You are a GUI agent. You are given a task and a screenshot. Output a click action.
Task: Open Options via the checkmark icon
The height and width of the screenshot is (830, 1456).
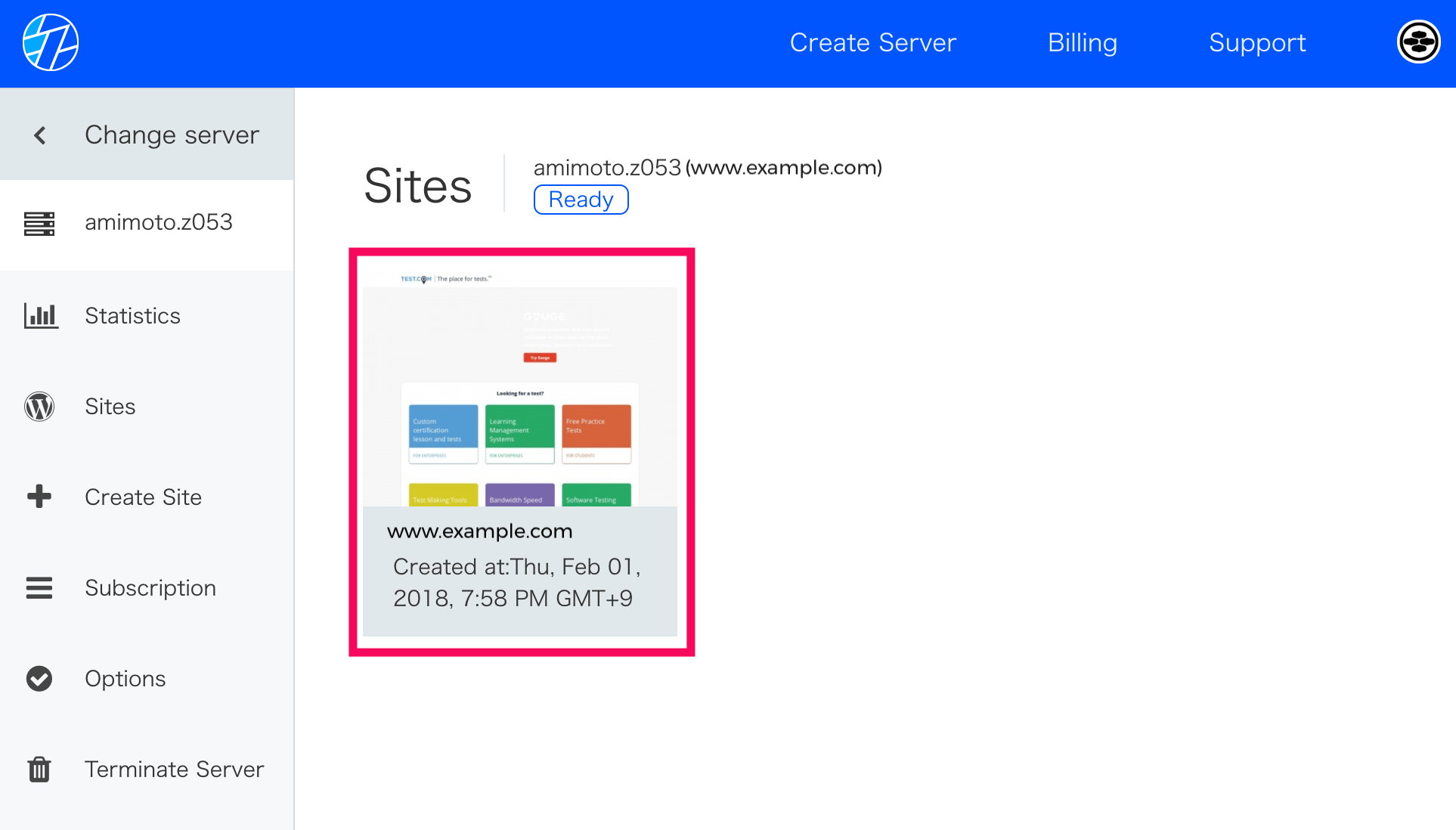pos(39,679)
